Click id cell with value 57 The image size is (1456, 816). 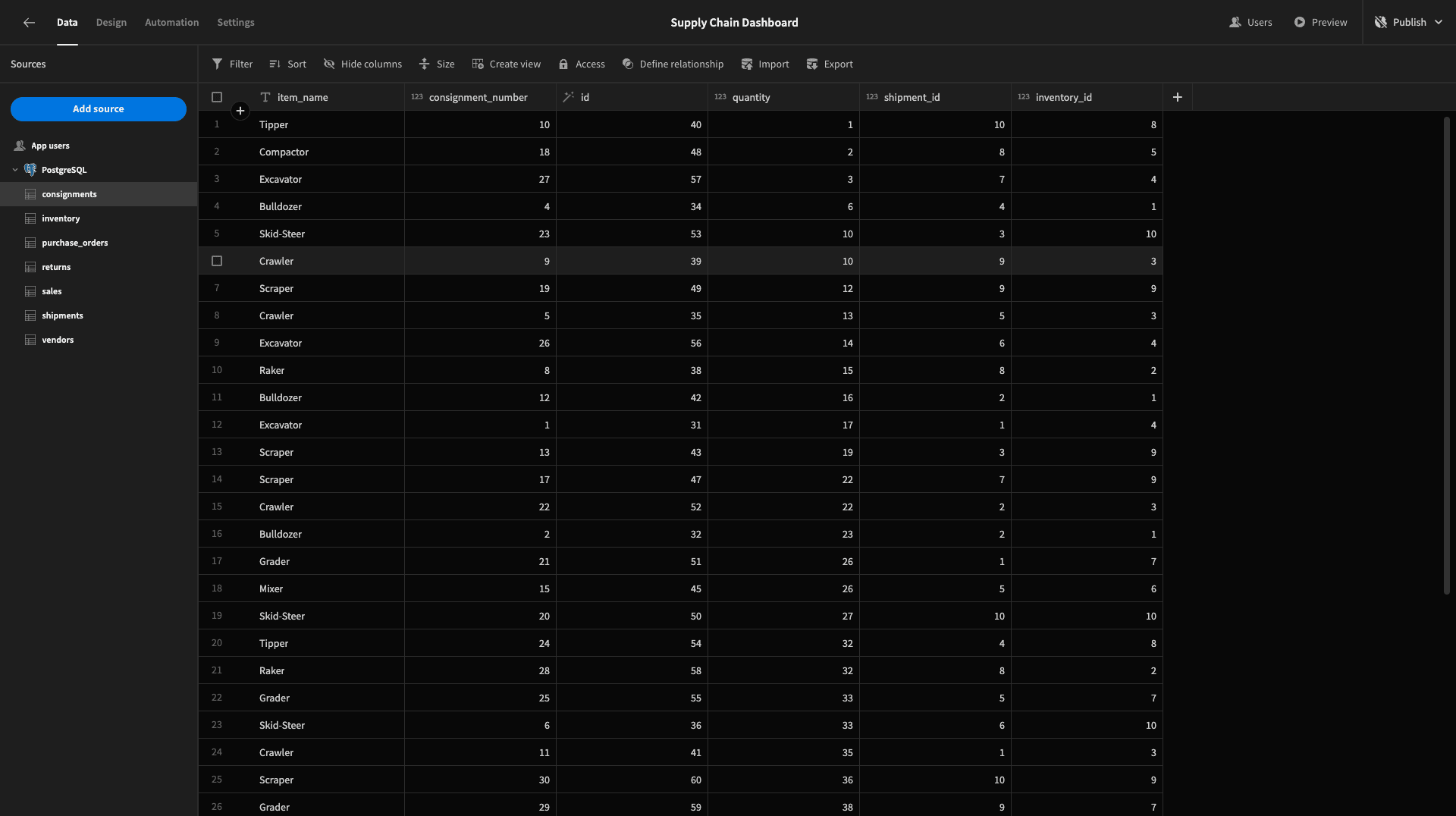point(632,179)
